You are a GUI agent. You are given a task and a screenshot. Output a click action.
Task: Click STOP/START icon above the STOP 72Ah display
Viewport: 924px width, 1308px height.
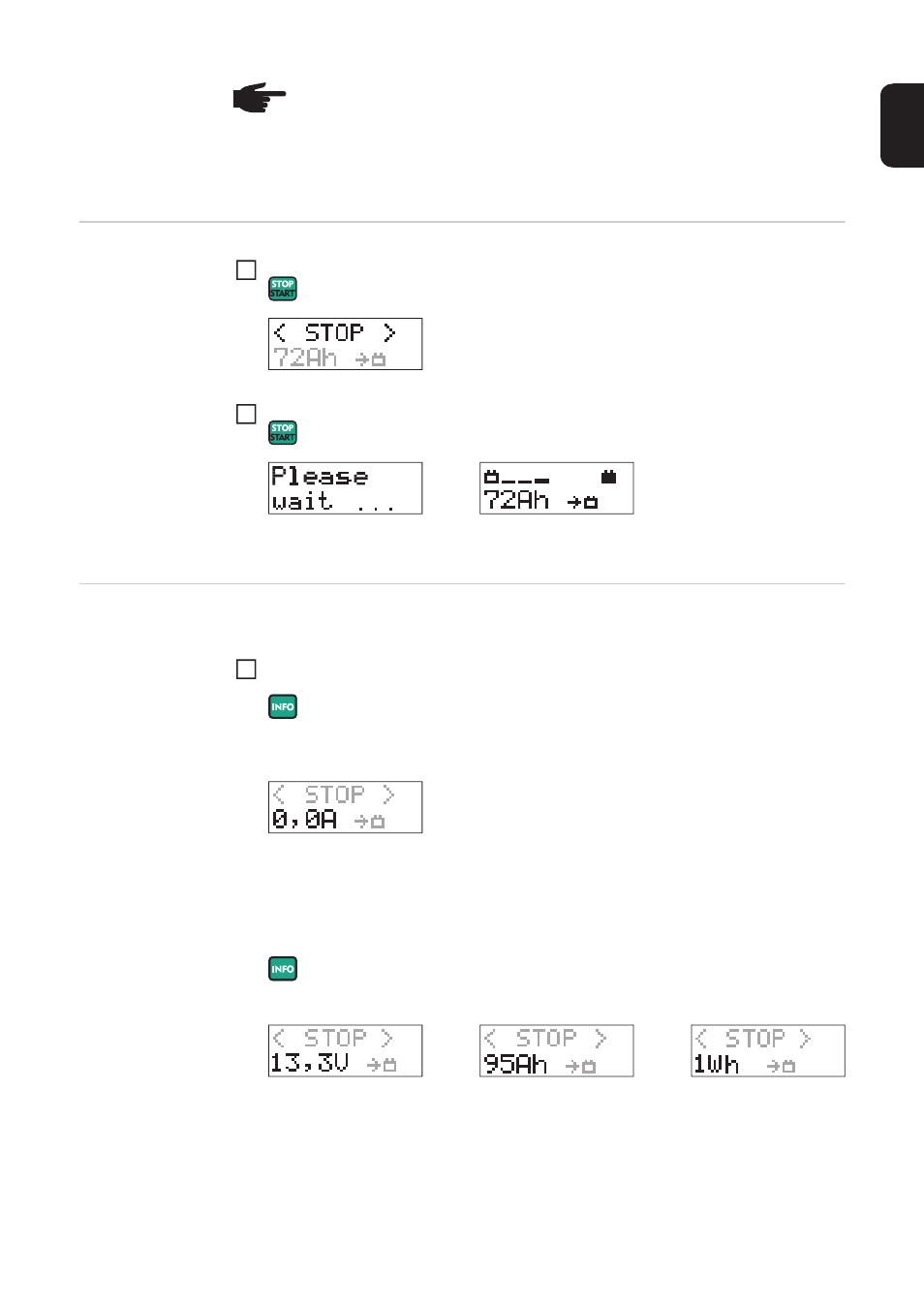(283, 289)
